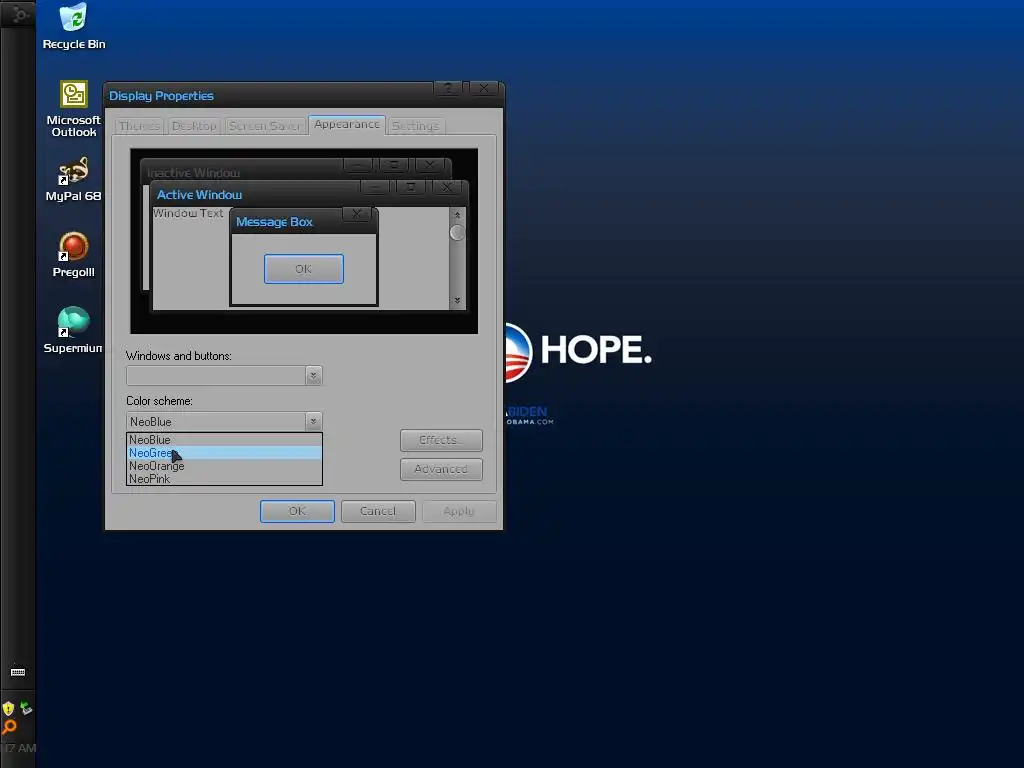Expand the Windows and buttons dropdown
Viewport: 1024px width, 768px height.
click(313, 376)
